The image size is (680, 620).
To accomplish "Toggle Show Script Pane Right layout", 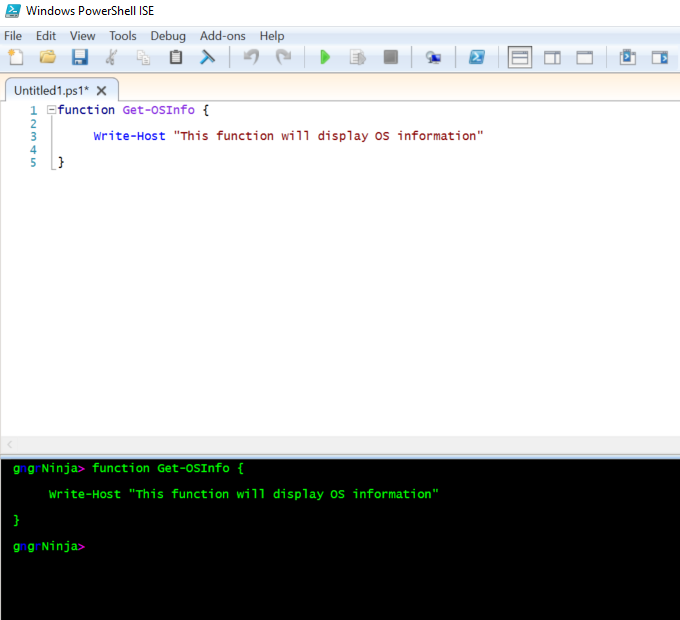I will 552,58.
